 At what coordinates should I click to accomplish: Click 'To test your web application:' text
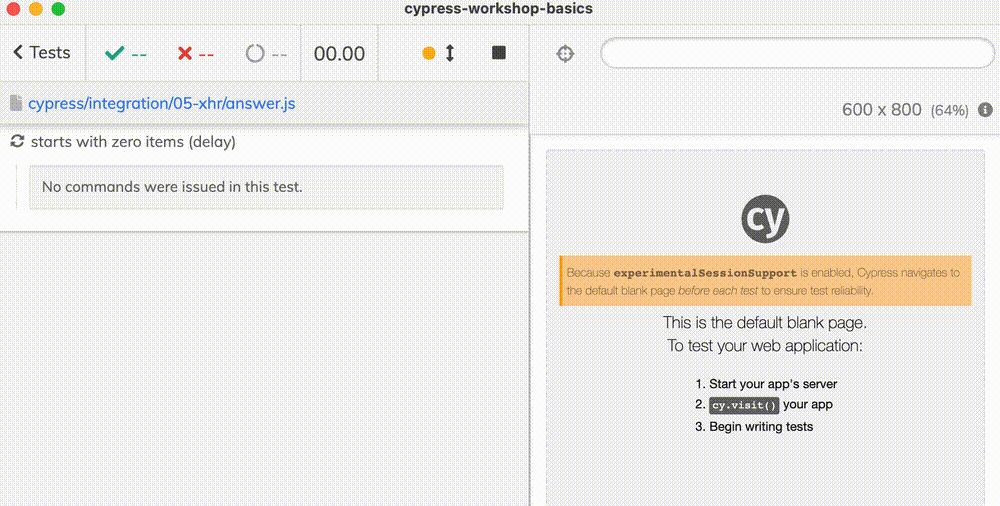point(765,346)
